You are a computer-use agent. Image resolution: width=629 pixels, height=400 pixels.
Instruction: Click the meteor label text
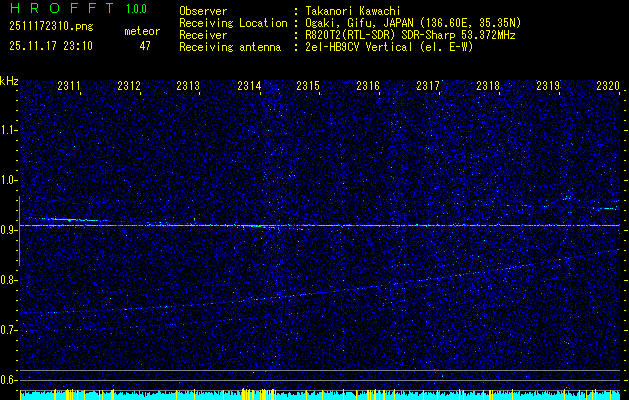pyautogui.click(x=142, y=32)
